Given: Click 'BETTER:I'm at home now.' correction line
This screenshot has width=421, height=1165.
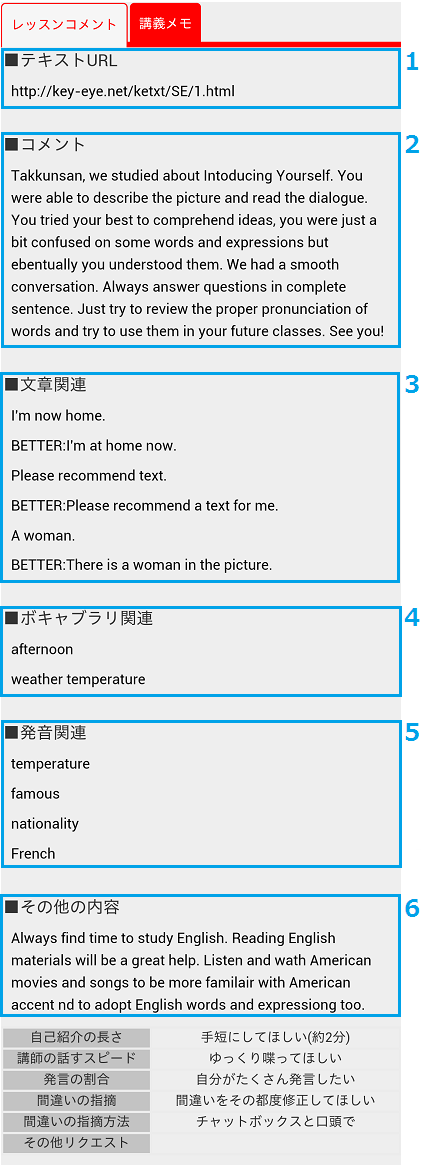Looking at the screenshot, I should [94, 446].
